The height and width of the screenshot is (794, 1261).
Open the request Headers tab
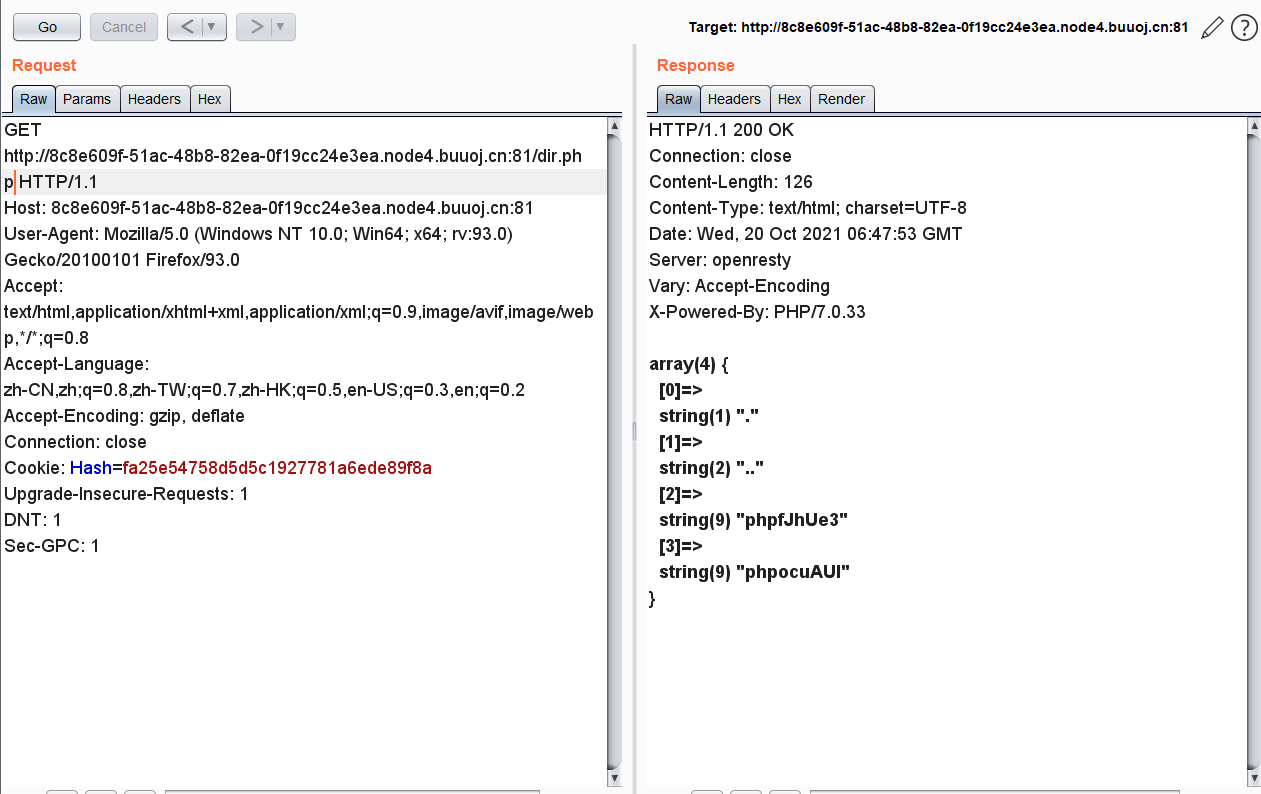[x=154, y=99]
